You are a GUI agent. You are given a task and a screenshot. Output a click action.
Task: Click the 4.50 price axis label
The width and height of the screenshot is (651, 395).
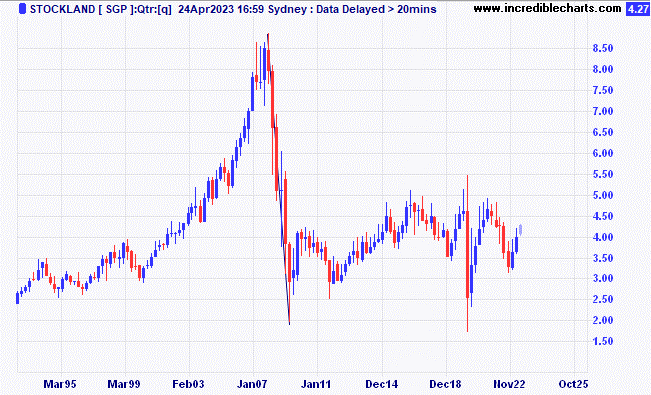pyautogui.click(x=603, y=216)
